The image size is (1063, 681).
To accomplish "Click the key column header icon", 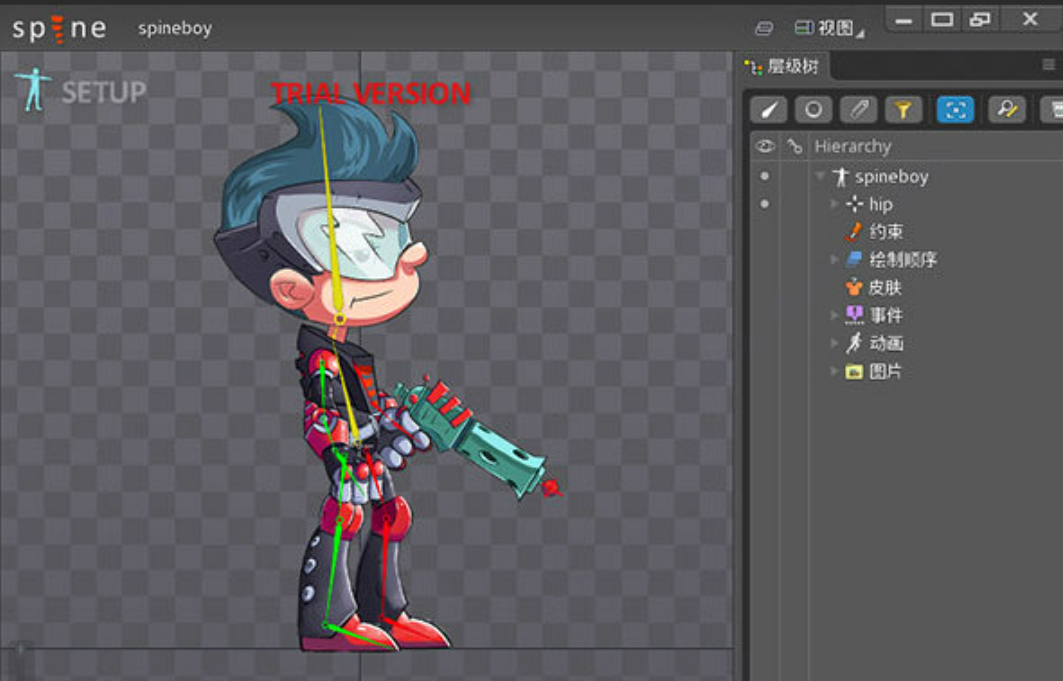I will 794,146.
